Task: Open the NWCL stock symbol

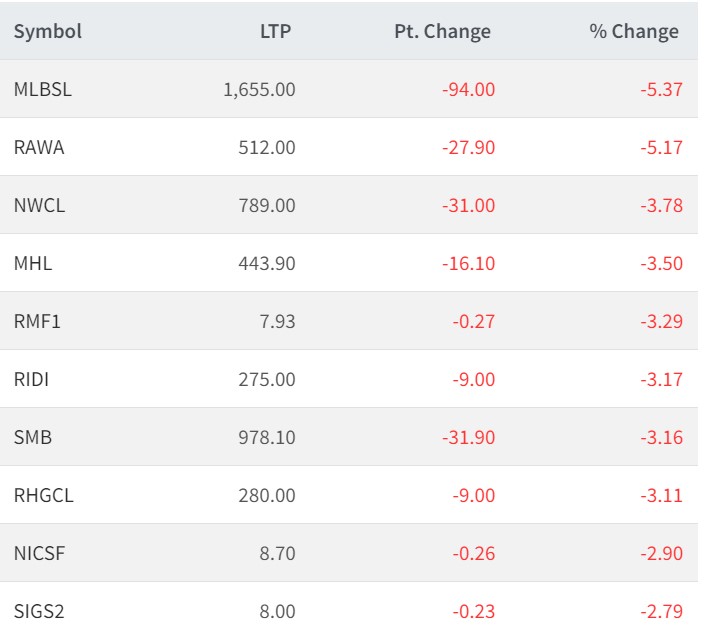Action: (39, 205)
